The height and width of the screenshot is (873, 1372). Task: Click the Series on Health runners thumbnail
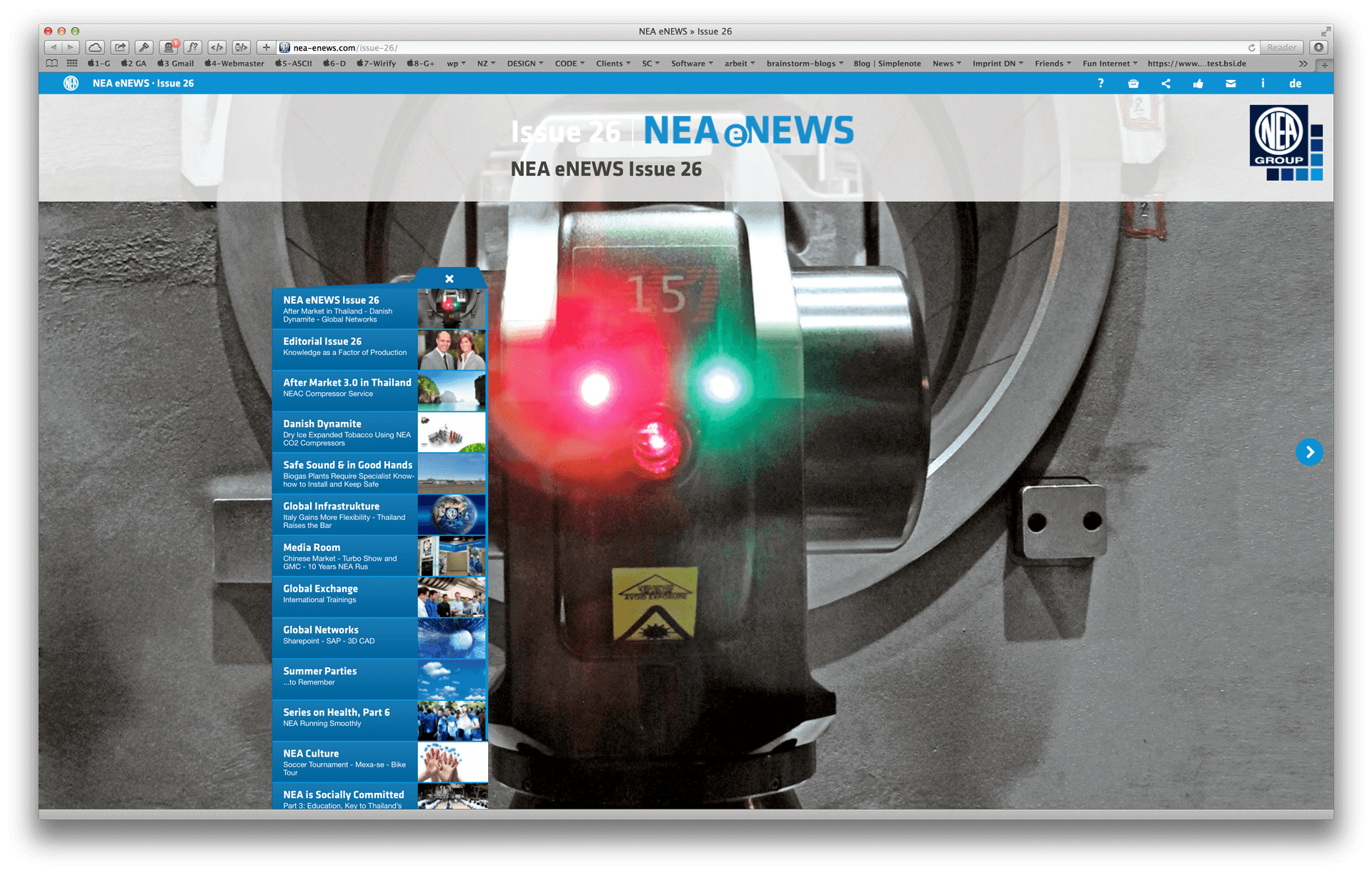point(452,721)
